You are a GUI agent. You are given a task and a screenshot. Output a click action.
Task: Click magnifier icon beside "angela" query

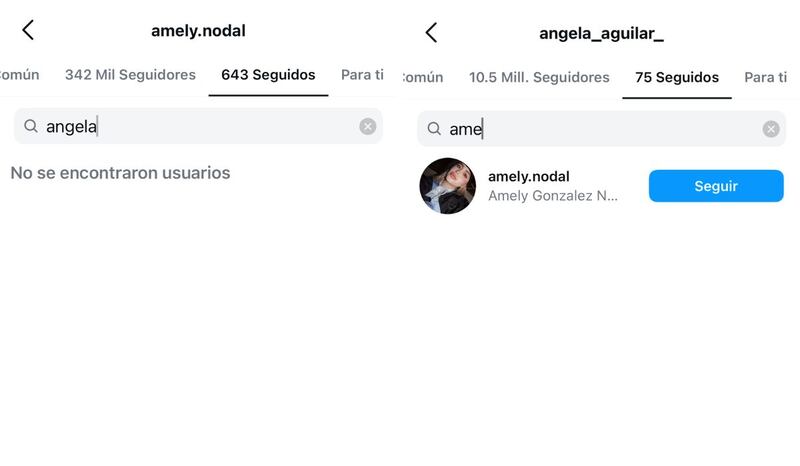point(31,126)
